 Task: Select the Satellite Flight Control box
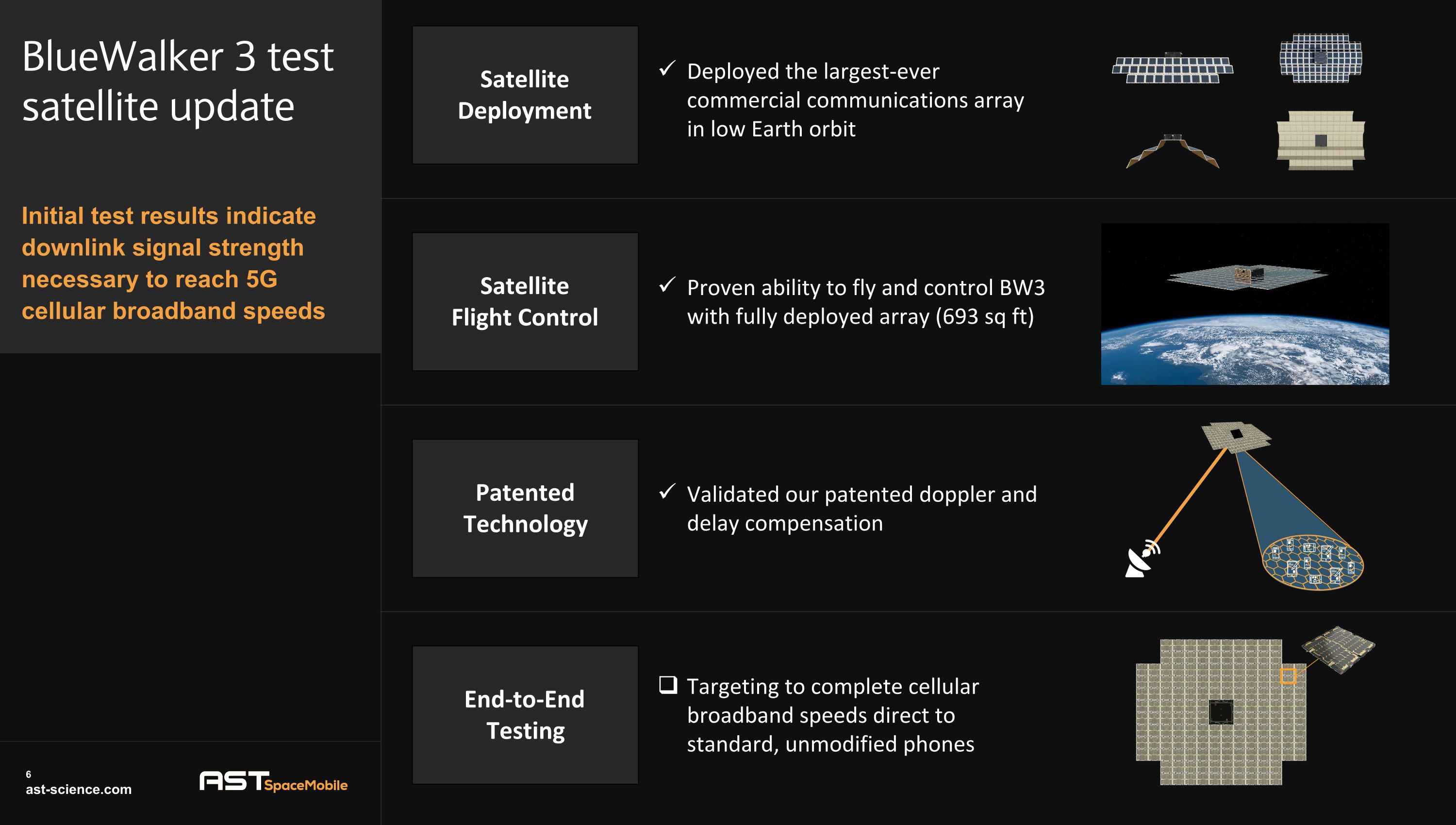point(525,301)
